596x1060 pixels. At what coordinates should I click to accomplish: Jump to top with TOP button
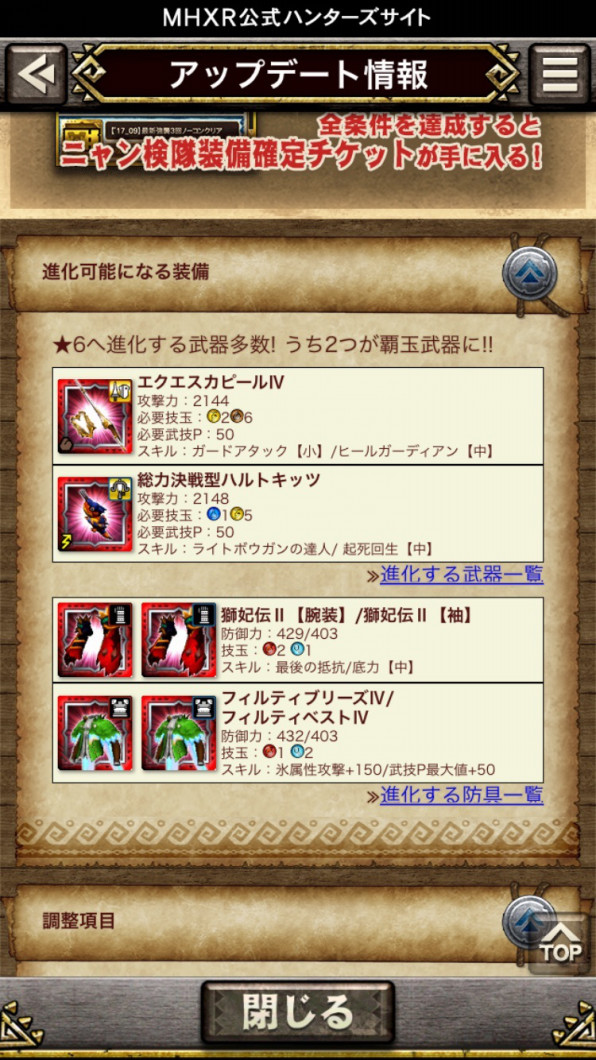tap(560, 943)
